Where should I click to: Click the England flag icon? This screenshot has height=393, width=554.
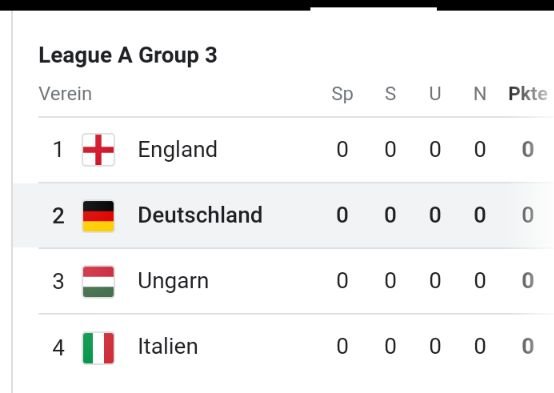(x=98, y=149)
